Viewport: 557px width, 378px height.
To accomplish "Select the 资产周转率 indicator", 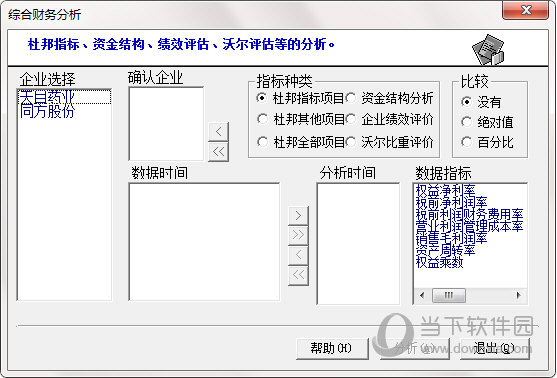I will pos(445,250).
